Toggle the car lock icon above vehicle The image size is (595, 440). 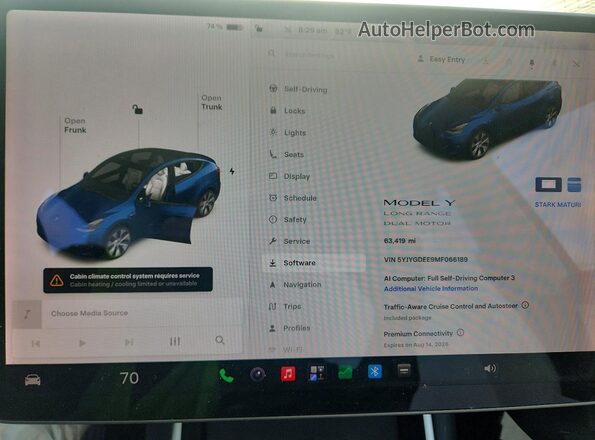(x=137, y=110)
